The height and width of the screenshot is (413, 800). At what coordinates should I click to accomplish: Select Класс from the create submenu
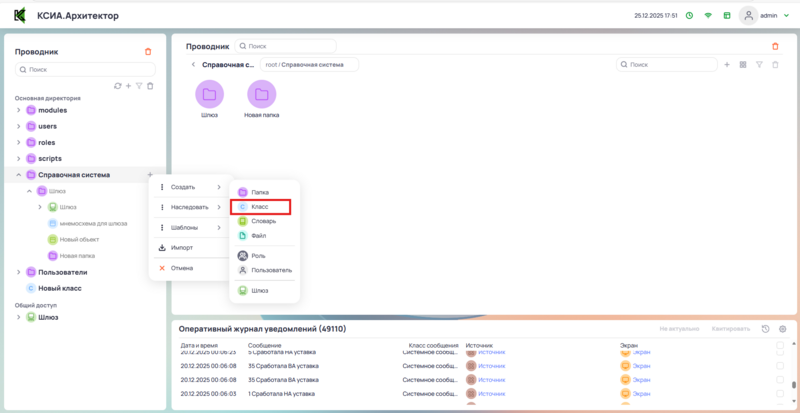pos(260,207)
